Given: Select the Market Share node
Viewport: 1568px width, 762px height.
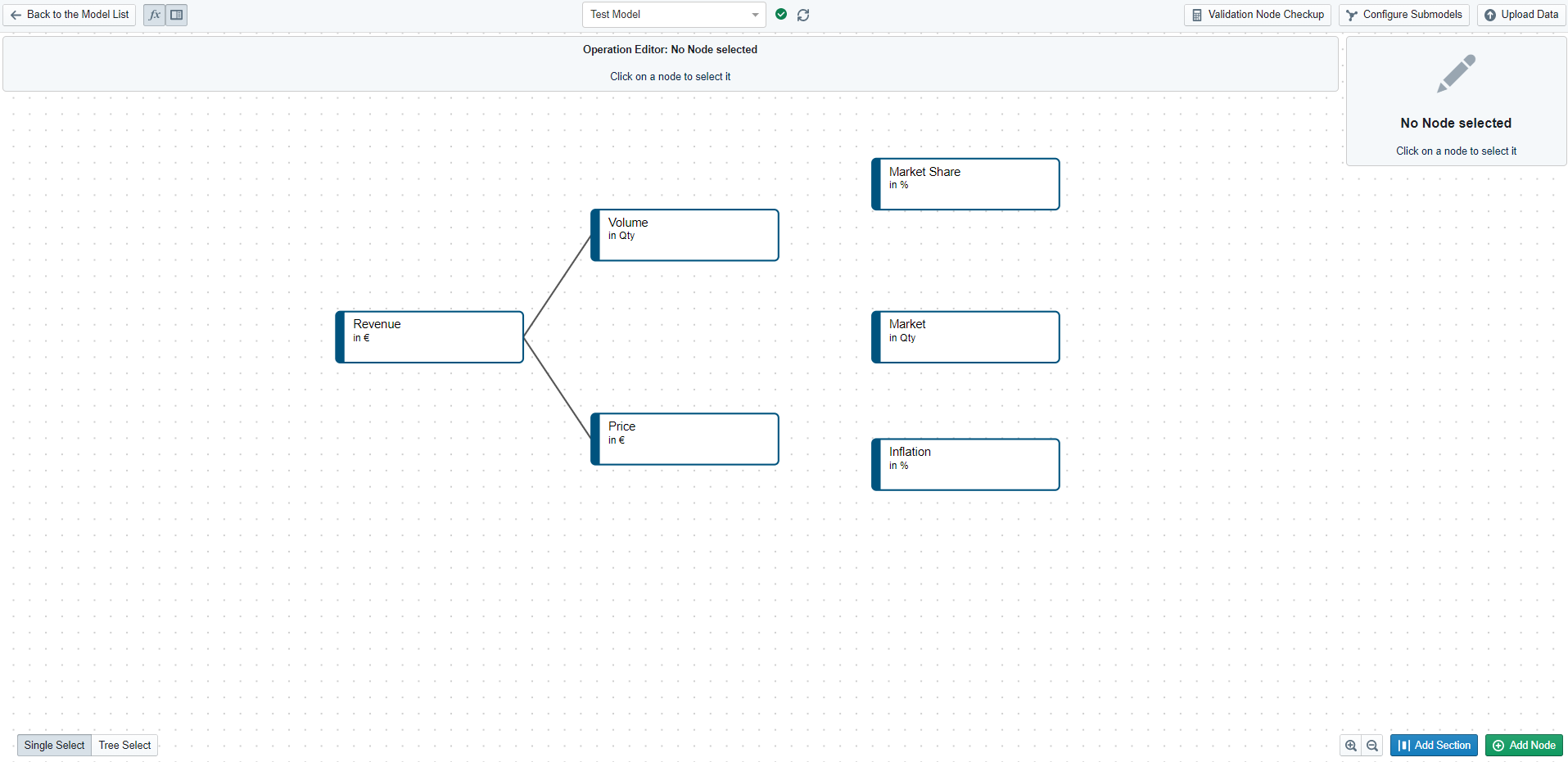Looking at the screenshot, I should [966, 184].
